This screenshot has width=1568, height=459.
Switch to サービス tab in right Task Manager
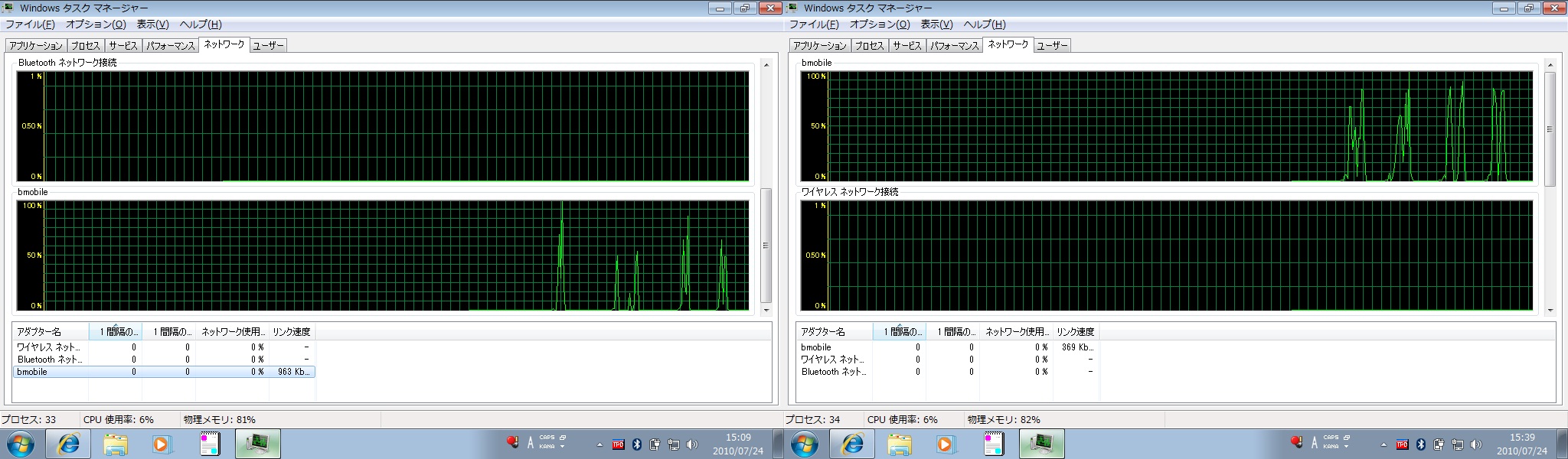[x=907, y=46]
